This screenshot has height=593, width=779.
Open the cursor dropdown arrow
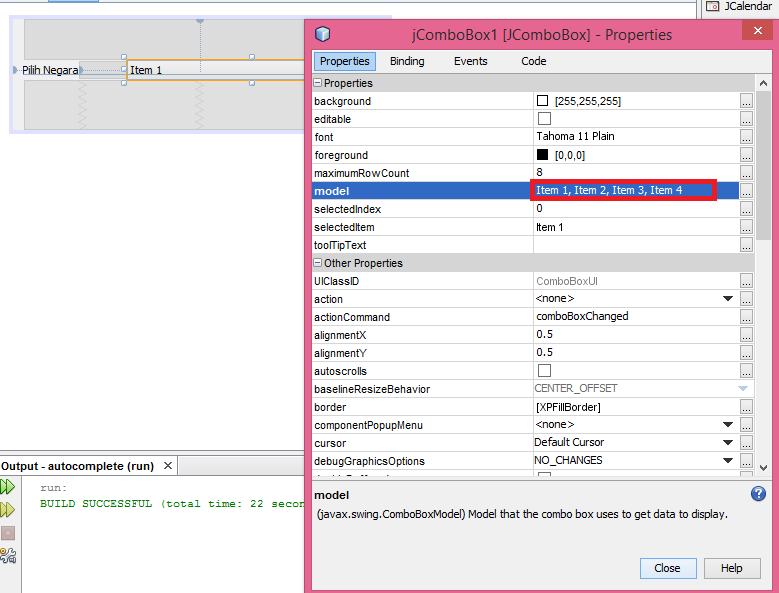(727, 443)
